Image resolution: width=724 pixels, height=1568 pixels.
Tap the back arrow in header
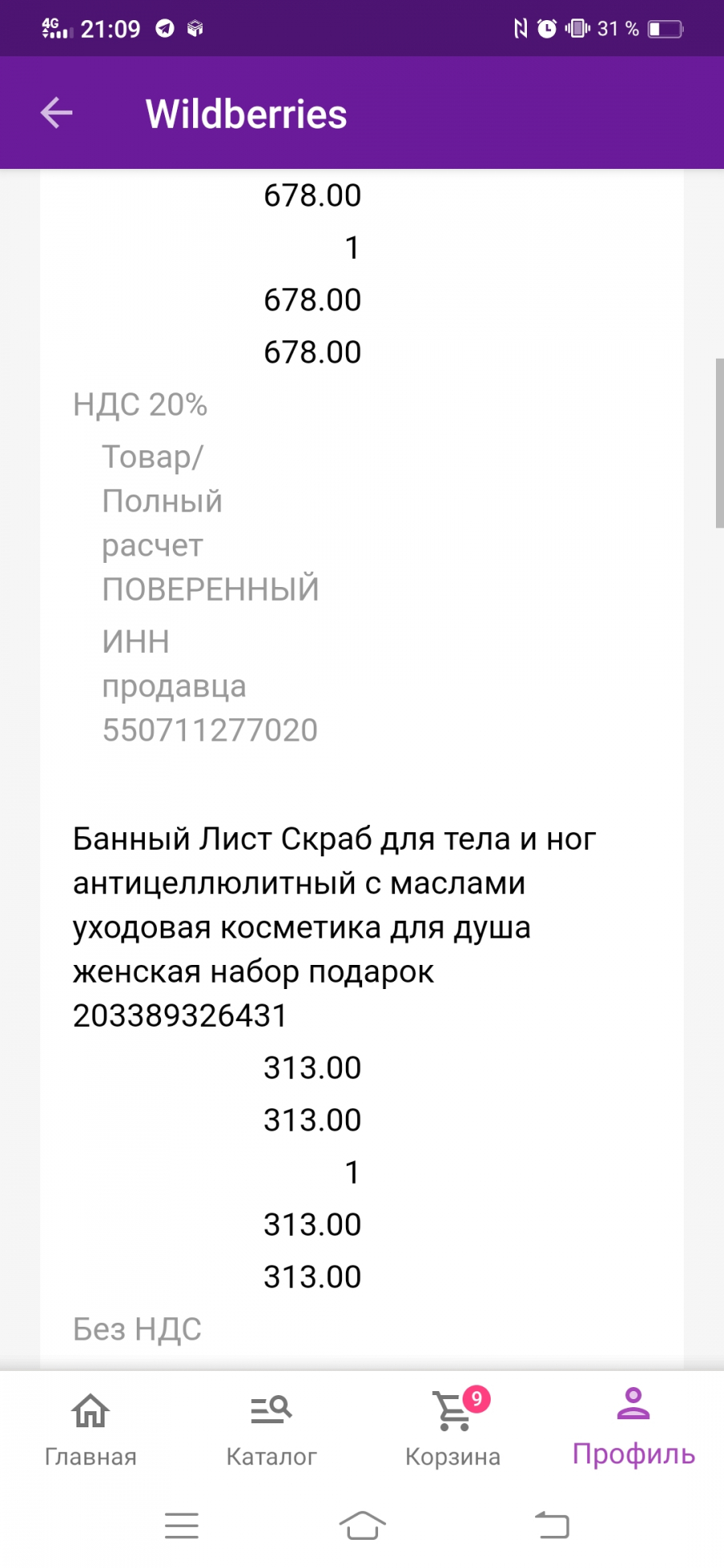coord(56,113)
